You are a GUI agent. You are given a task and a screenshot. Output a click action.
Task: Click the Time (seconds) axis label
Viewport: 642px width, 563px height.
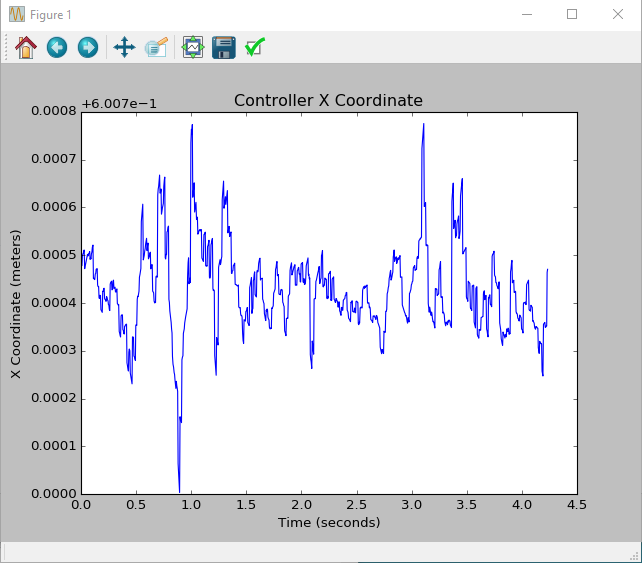[x=329, y=523]
